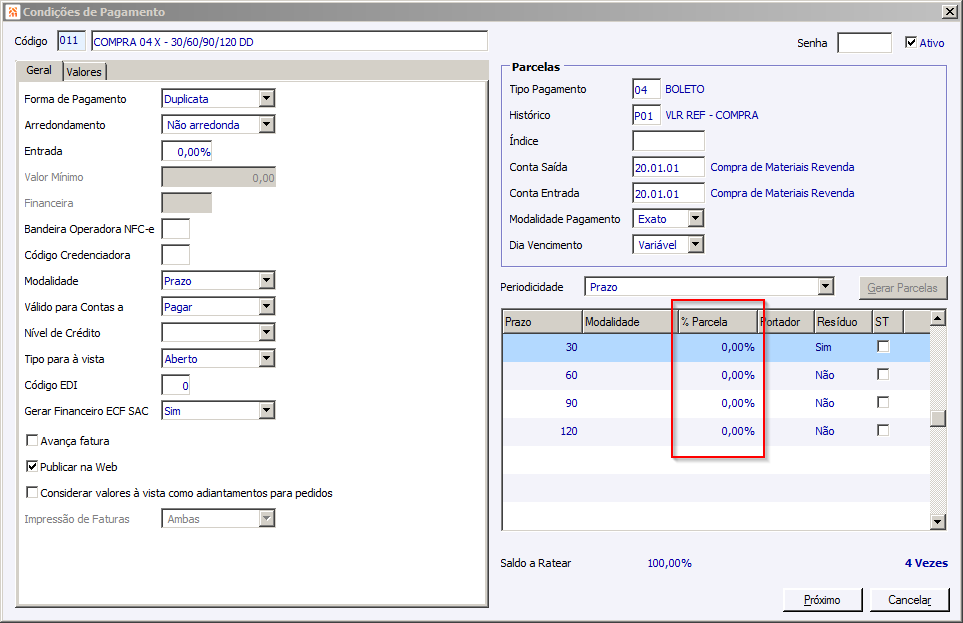Image resolution: width=963 pixels, height=623 pixels.
Task: Check the ST box for prazo 60
Action: tap(883, 374)
